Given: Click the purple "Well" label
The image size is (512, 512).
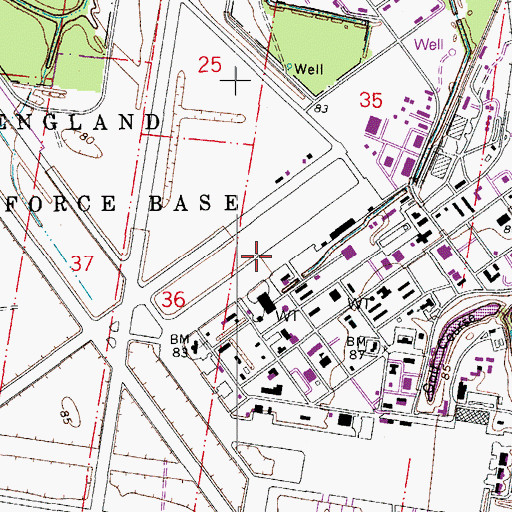Looking at the screenshot, I should tap(429, 44).
